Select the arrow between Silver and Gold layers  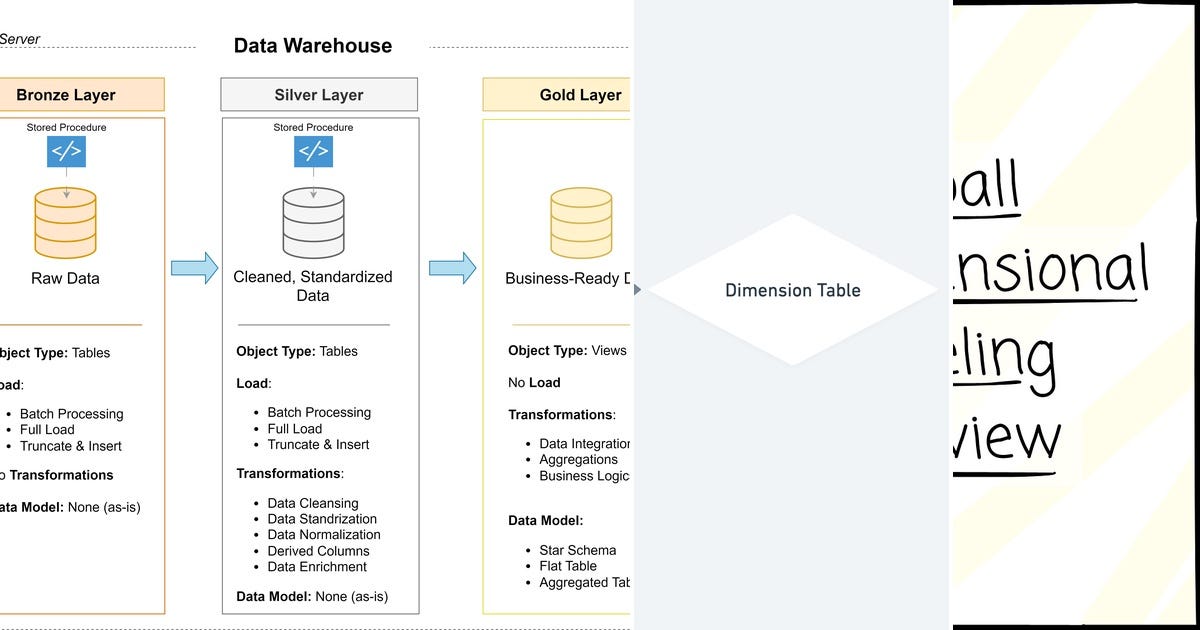coord(449,269)
